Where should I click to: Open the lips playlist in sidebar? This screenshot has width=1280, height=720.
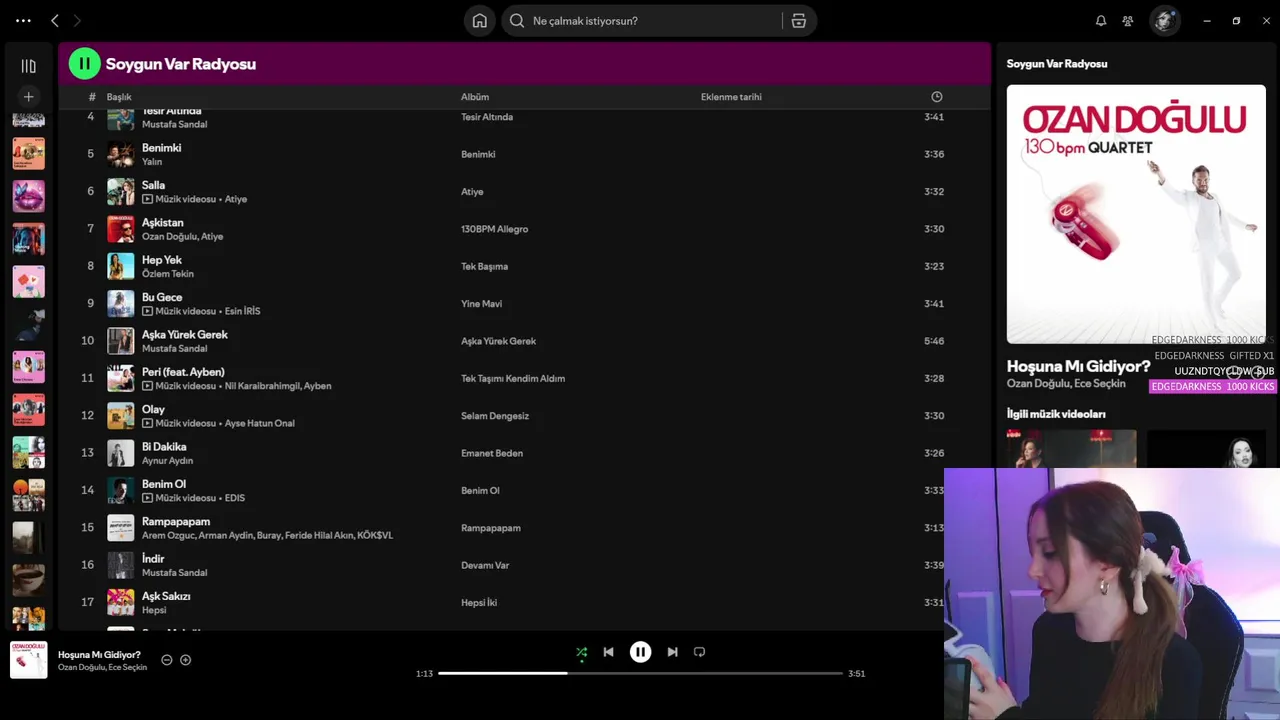coord(28,196)
